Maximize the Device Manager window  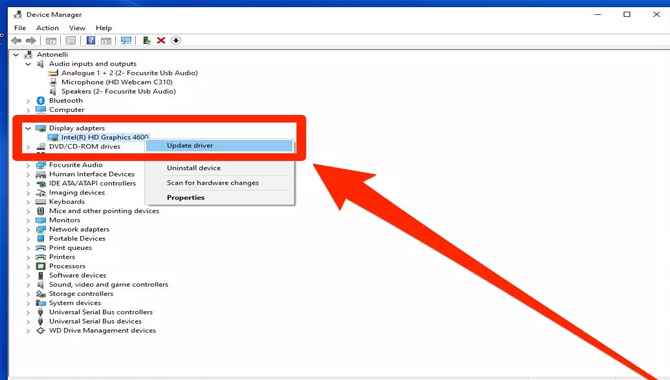[x=627, y=15]
